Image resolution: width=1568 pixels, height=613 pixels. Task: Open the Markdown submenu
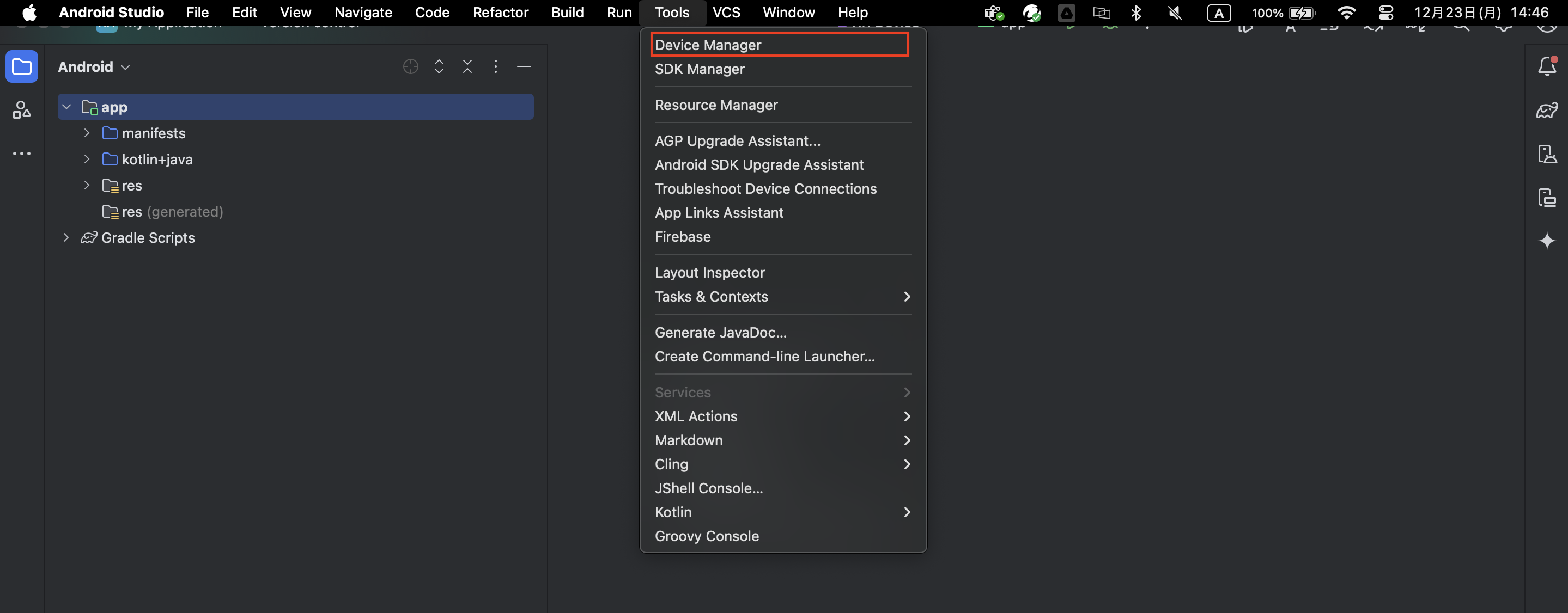[x=783, y=440]
